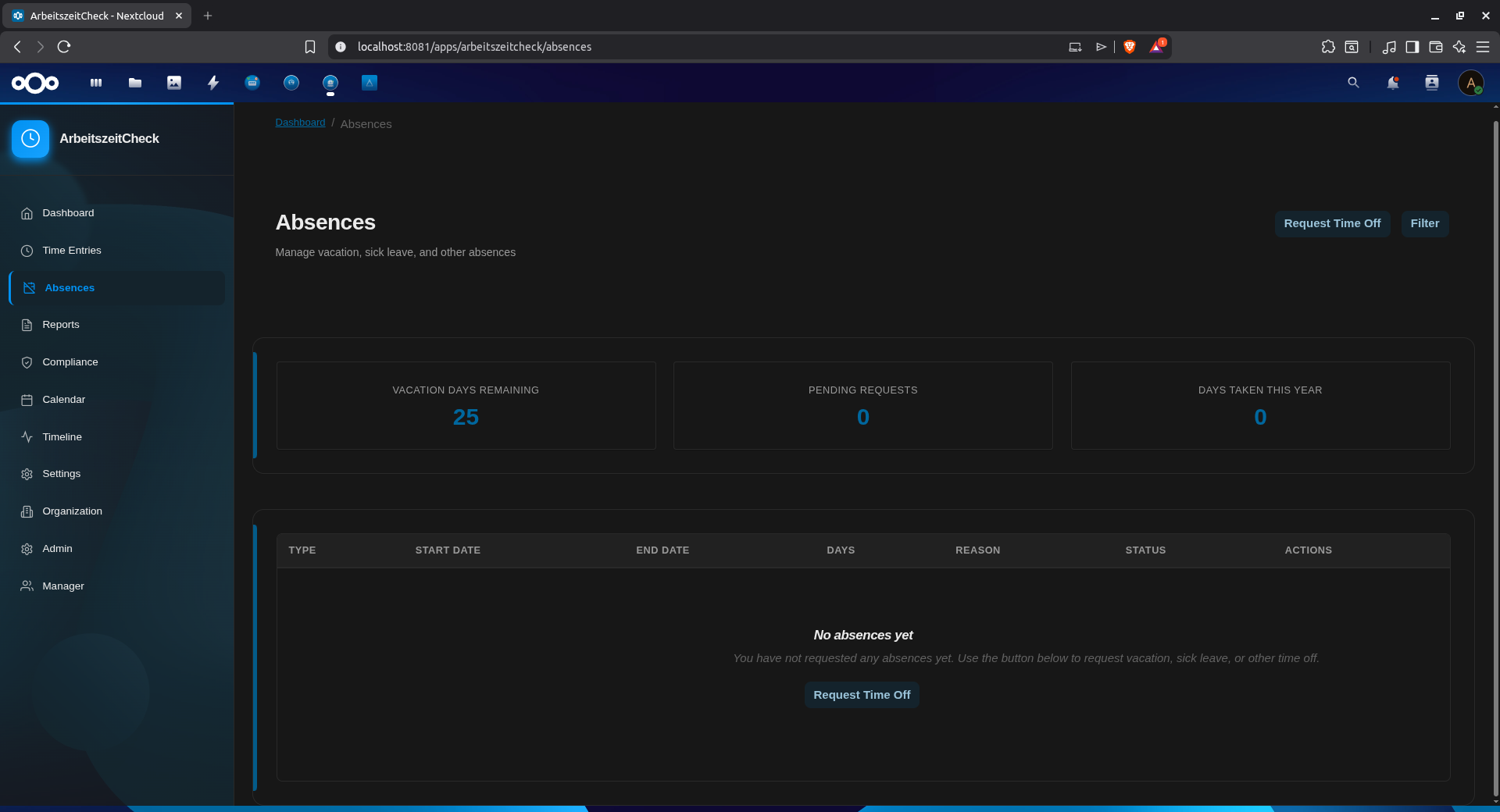Open the browser menu hamburger icon

[x=1483, y=47]
